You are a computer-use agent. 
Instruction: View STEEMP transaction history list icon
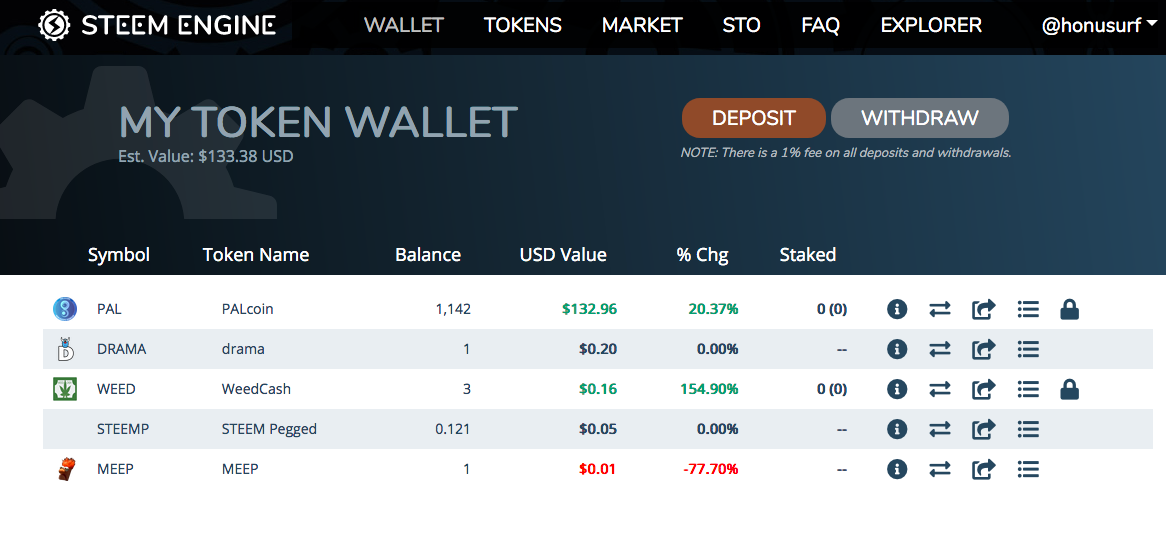pyautogui.click(x=1028, y=429)
